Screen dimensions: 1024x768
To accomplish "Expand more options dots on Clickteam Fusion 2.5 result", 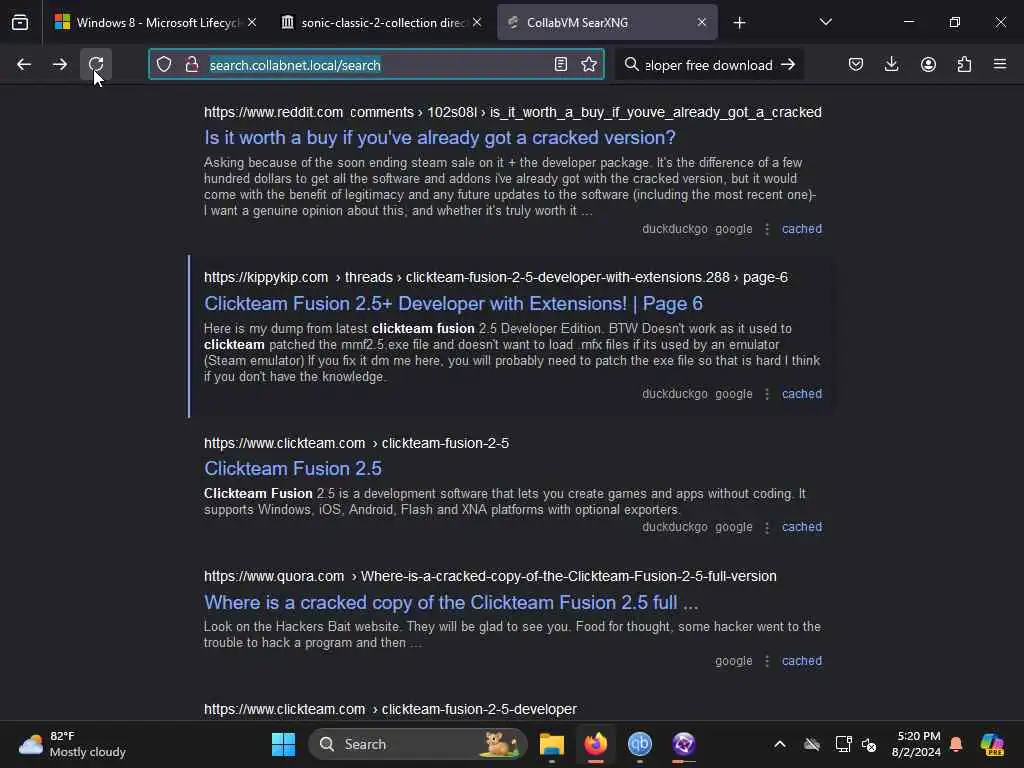I will 767,527.
